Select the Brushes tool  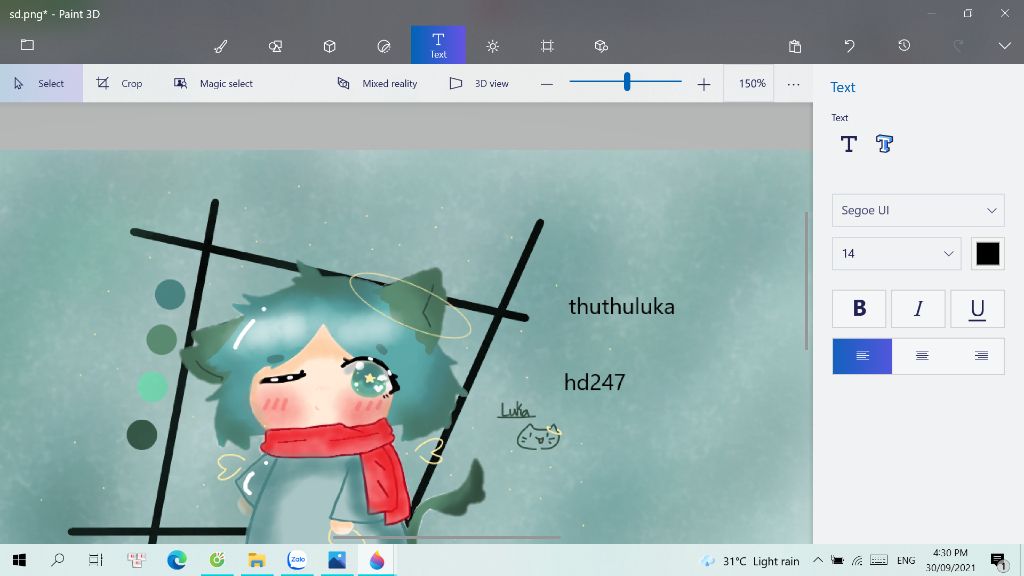coord(221,46)
